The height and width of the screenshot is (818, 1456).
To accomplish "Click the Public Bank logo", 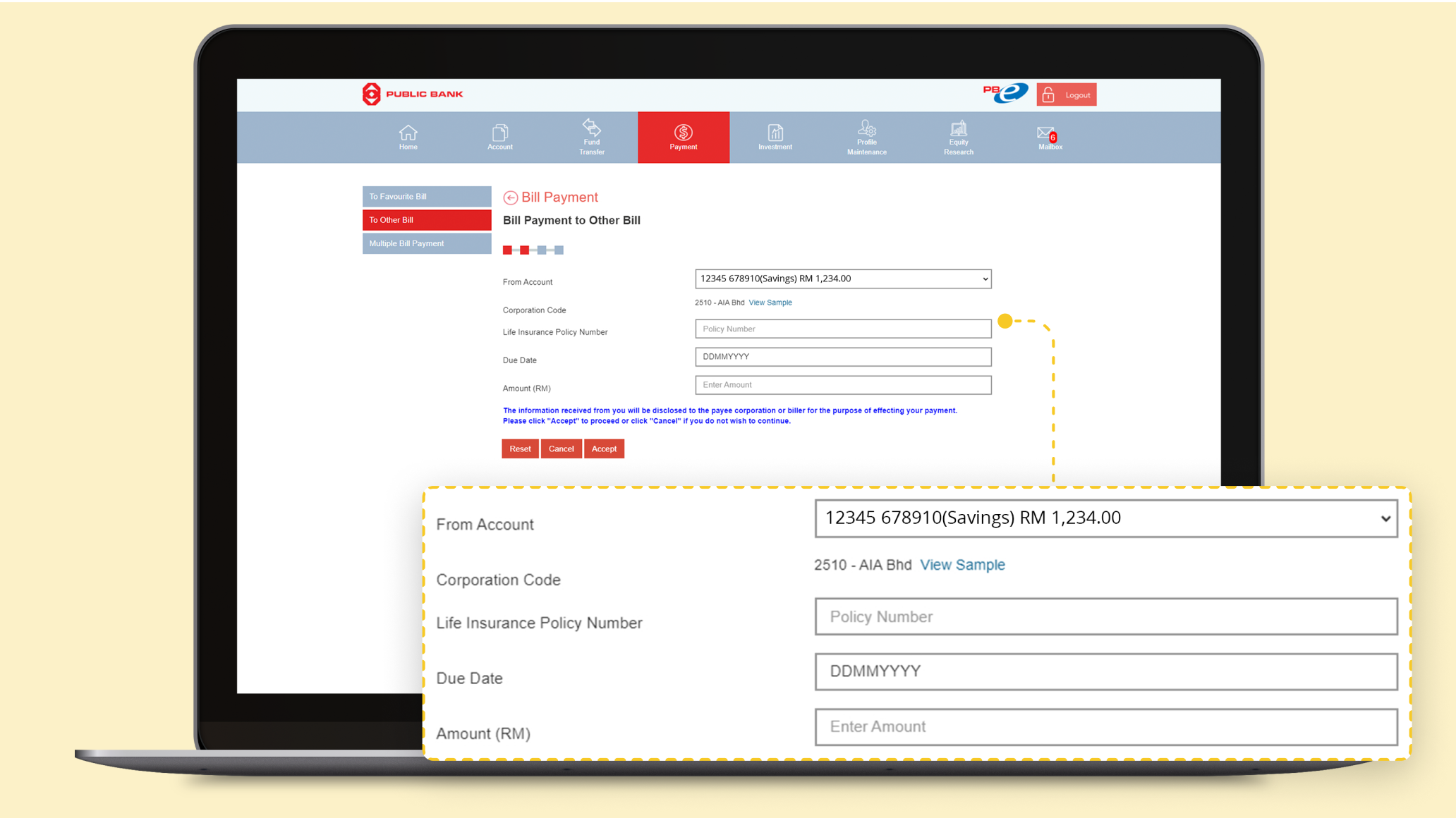I will pos(412,94).
